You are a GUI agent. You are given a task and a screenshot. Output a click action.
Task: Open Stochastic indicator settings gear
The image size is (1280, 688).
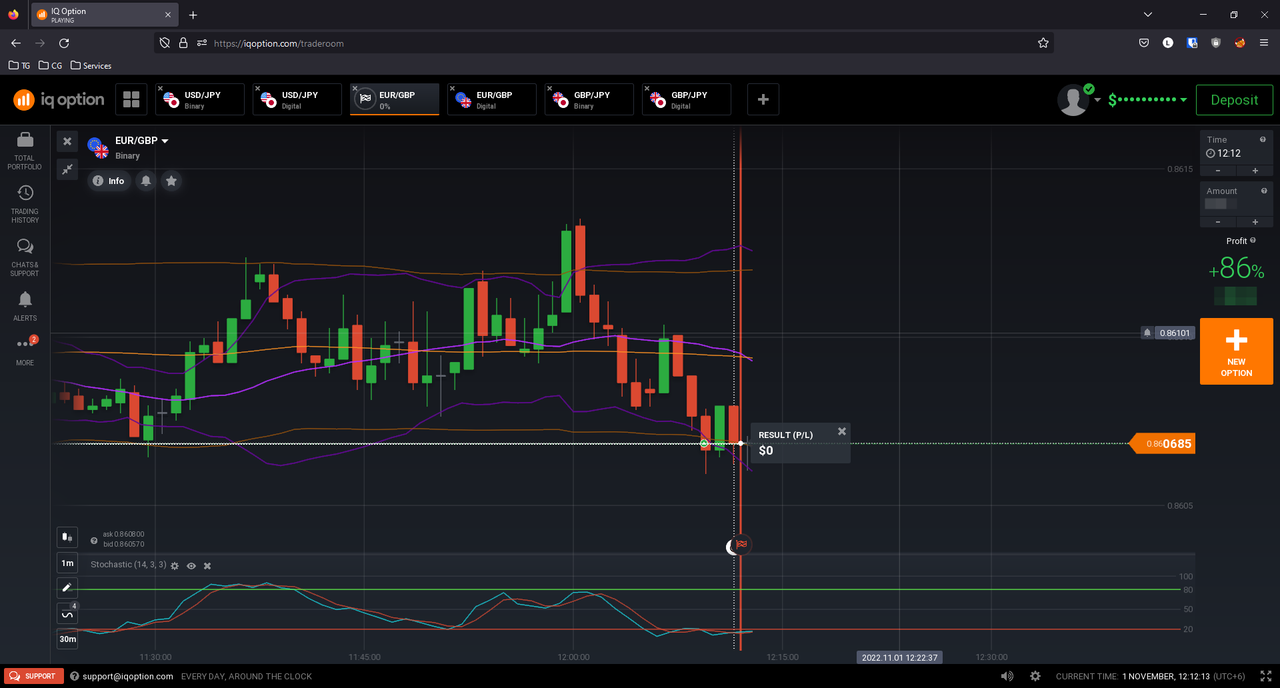(x=174, y=566)
